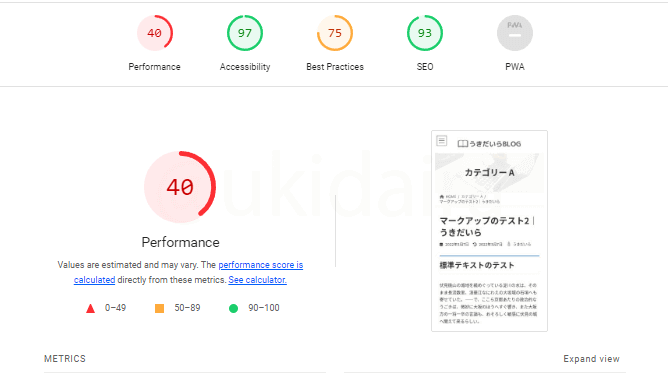The image size is (668, 376).
Task: Open the "performance score is calculated" link
Action: (x=188, y=272)
